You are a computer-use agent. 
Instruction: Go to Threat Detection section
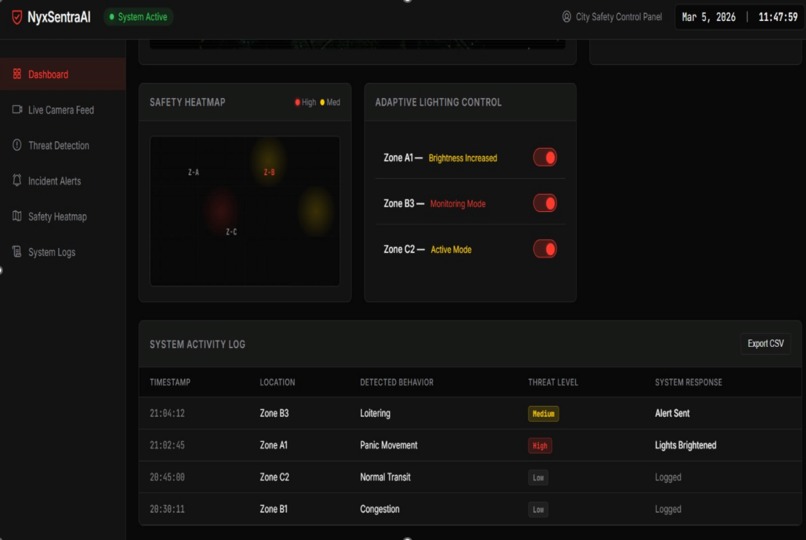coord(63,145)
